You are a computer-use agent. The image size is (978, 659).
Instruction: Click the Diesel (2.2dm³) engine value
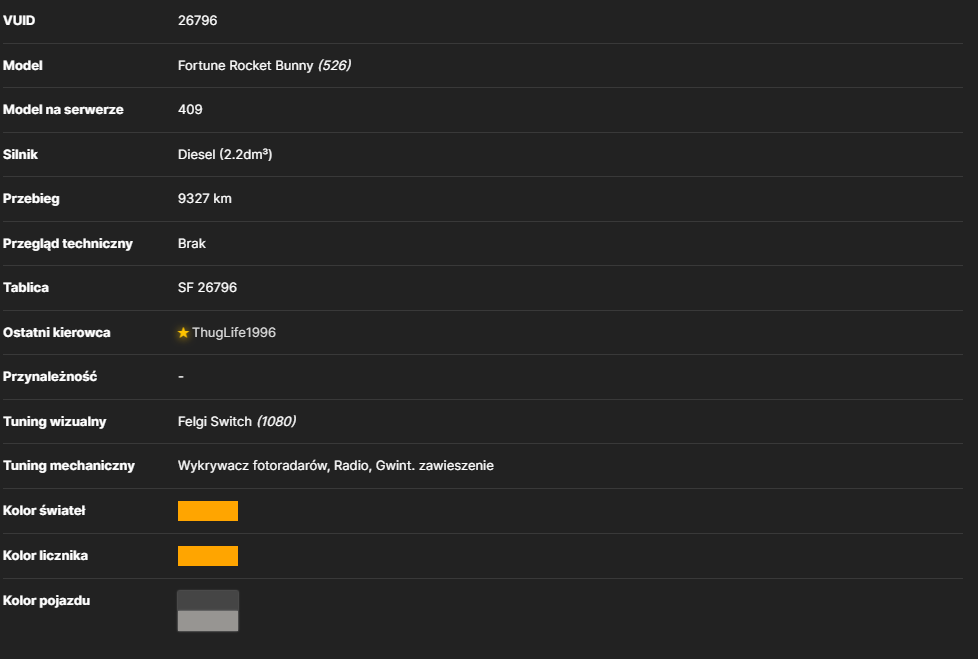225,155
